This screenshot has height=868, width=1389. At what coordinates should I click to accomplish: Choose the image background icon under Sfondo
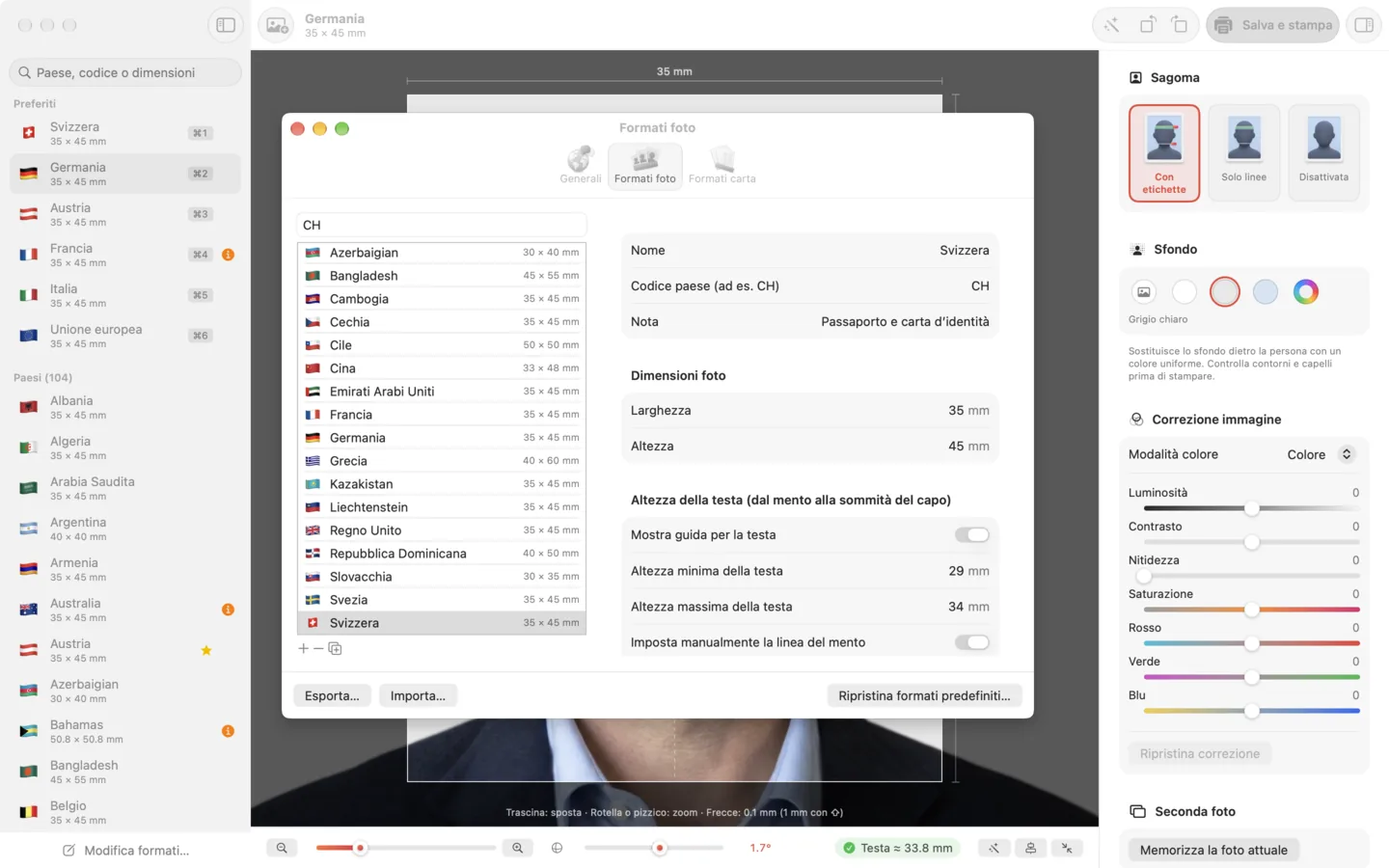[1144, 291]
